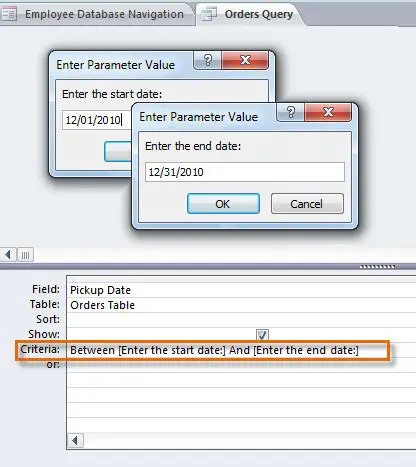Image resolution: width=416 pixels, height=467 pixels.
Task: Open help in the end date dialog
Action: click(291, 112)
